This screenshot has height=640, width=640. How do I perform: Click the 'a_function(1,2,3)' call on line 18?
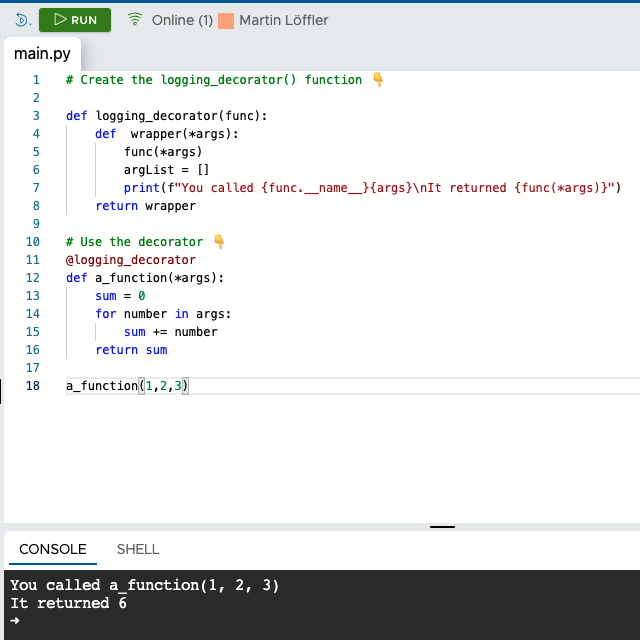[127, 386]
